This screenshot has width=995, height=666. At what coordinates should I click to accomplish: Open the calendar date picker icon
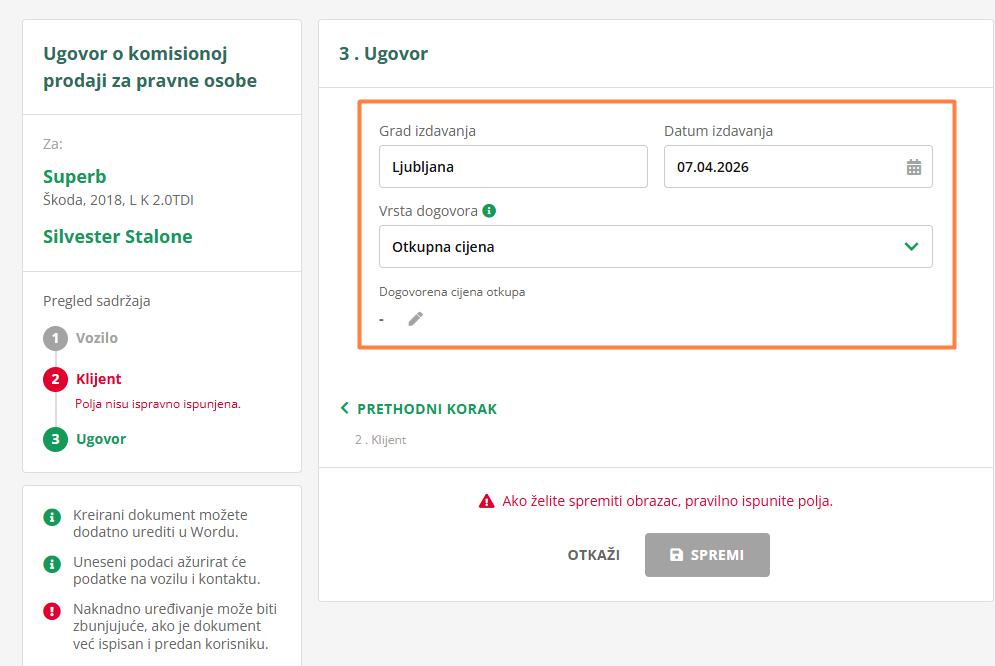(913, 167)
